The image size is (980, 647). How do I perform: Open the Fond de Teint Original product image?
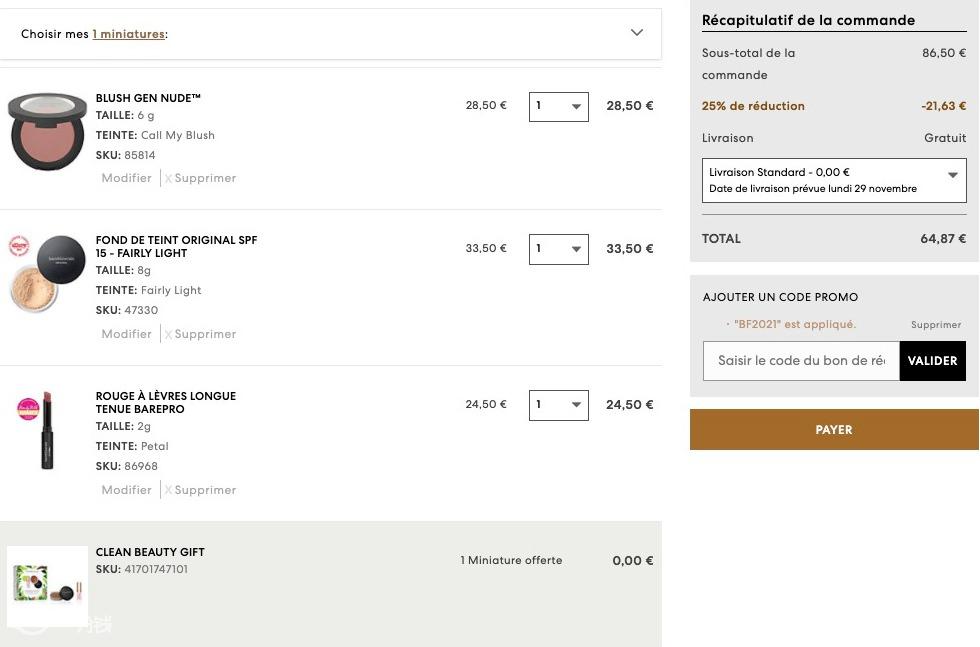[x=48, y=274]
